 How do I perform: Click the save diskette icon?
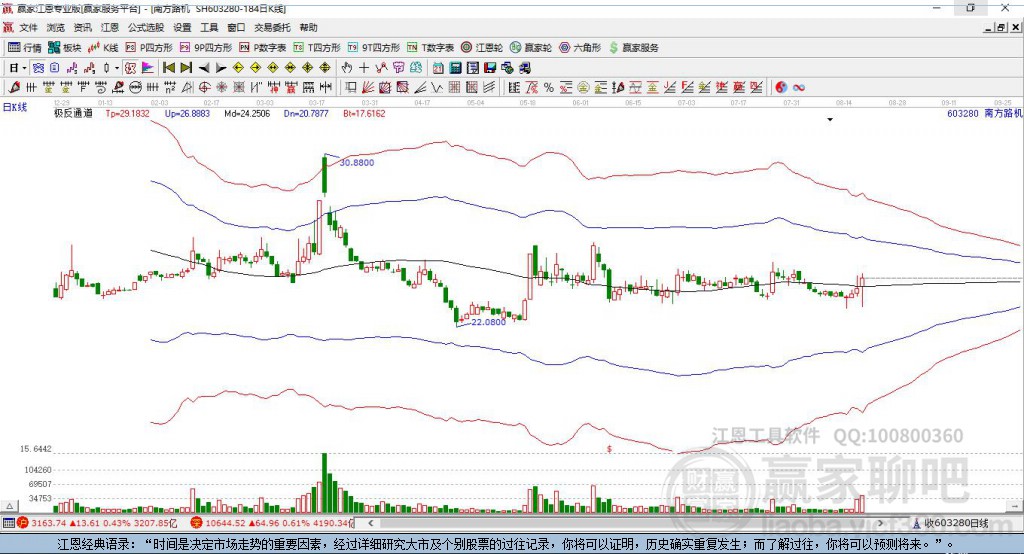point(490,68)
